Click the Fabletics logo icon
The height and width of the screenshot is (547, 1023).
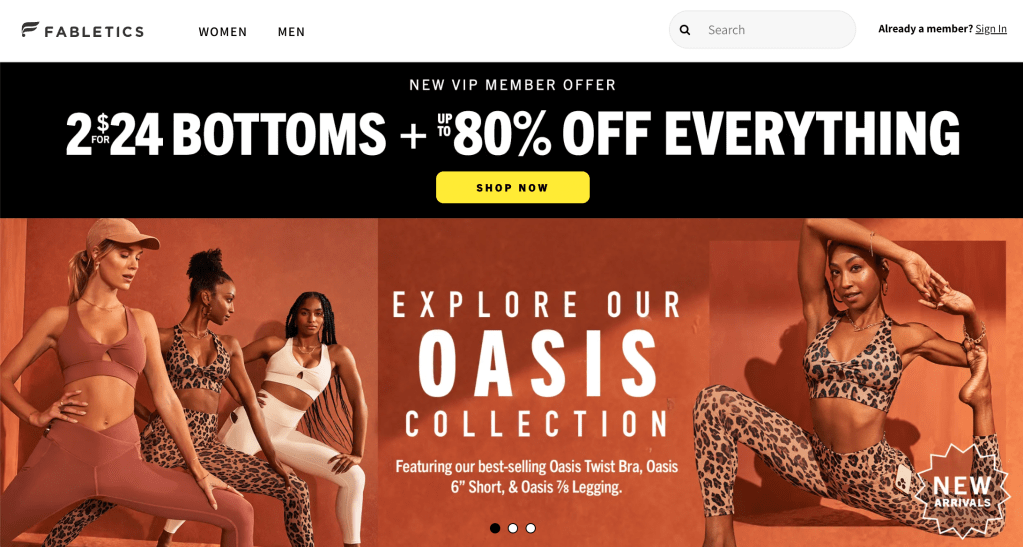point(30,29)
